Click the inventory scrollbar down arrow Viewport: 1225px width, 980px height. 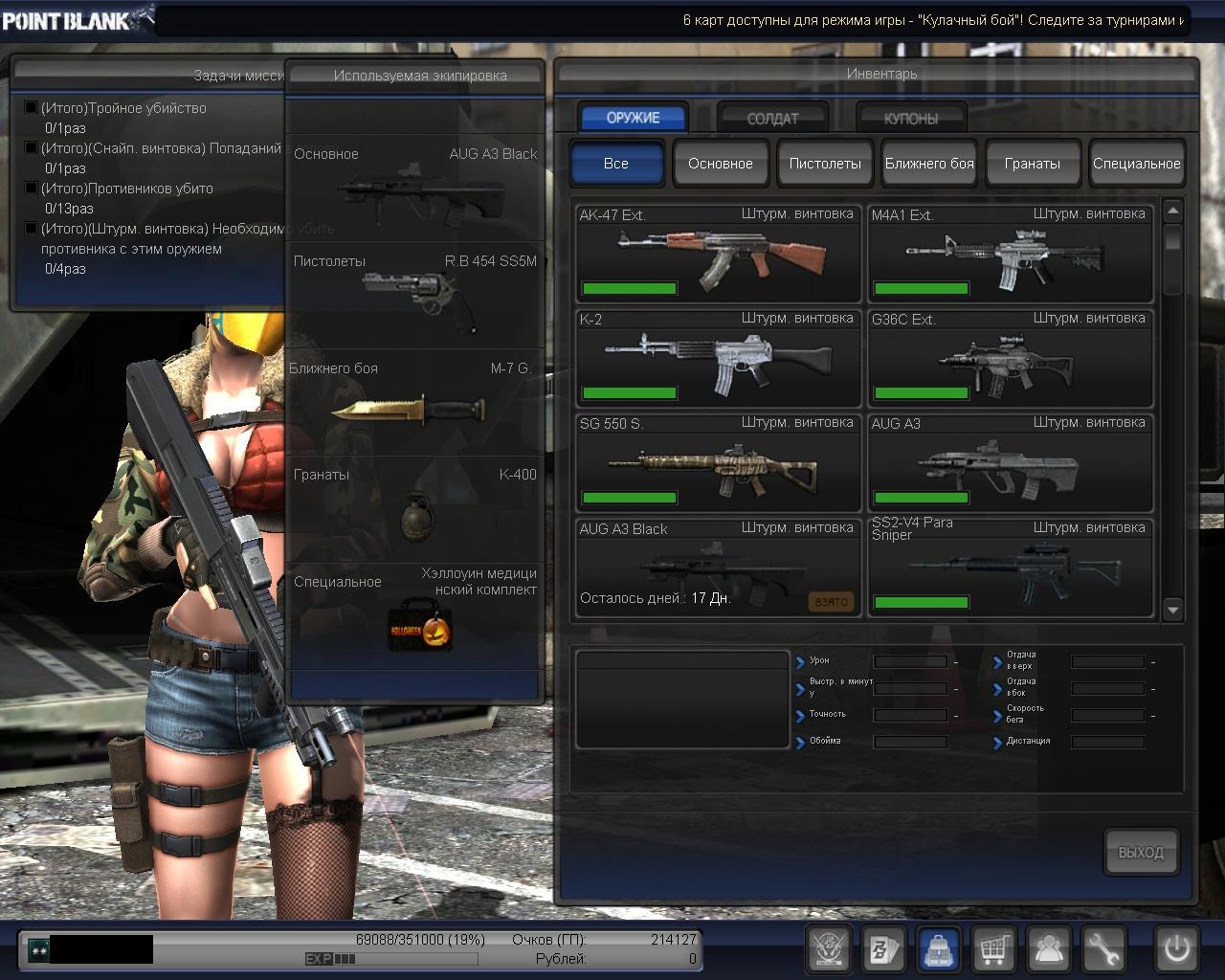[1173, 609]
